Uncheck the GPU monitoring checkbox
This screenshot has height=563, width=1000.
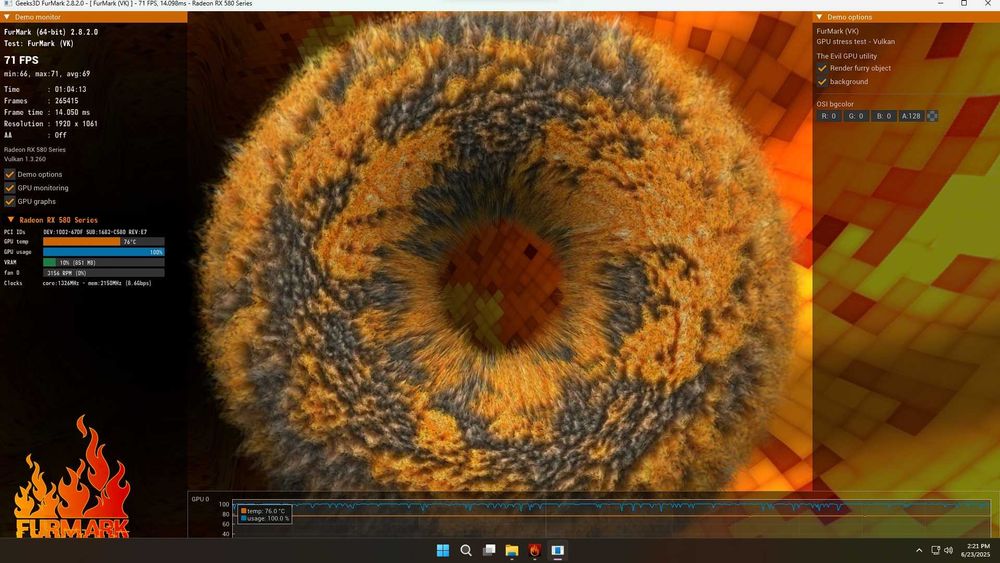(x=10, y=187)
